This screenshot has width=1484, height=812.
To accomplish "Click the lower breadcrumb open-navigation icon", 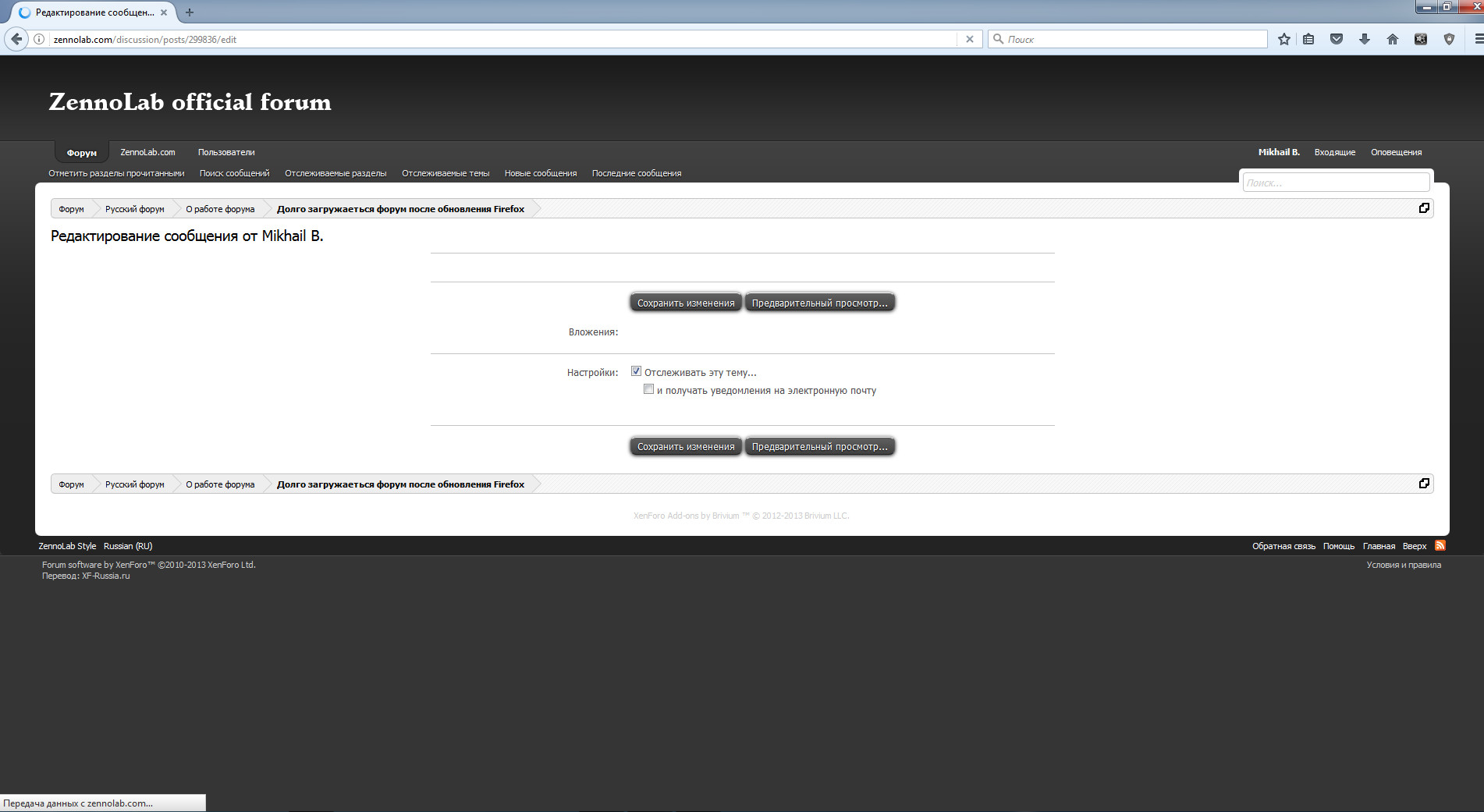I will (1424, 484).
